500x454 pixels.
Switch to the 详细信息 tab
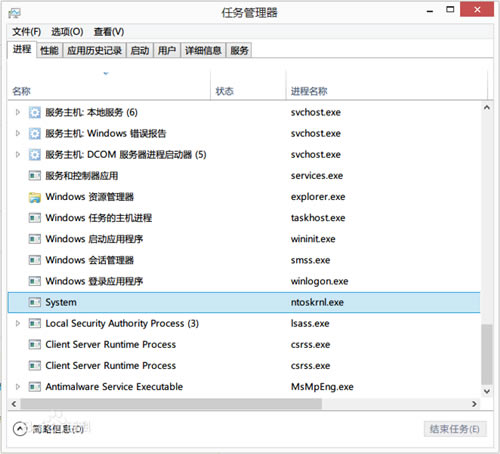pyautogui.click(x=203, y=51)
